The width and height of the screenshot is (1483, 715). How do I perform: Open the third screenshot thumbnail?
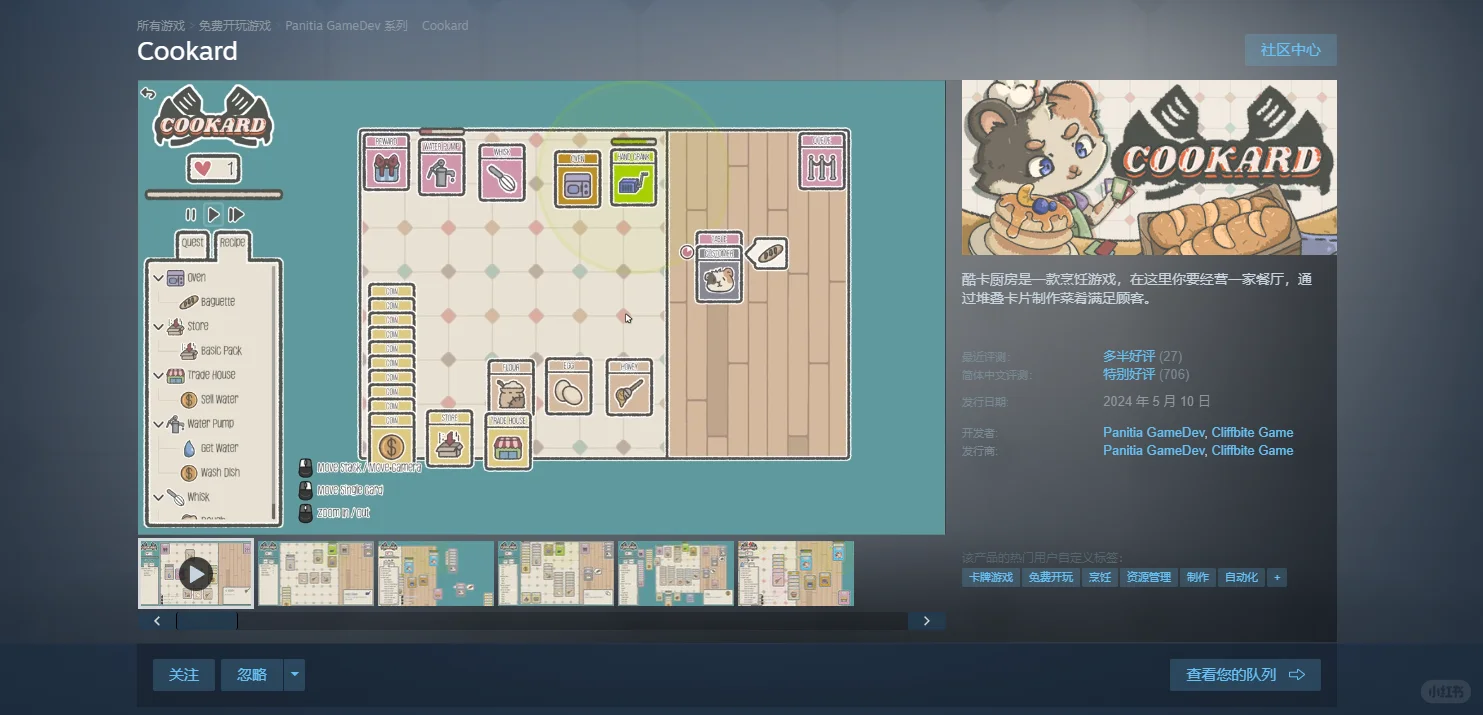436,574
